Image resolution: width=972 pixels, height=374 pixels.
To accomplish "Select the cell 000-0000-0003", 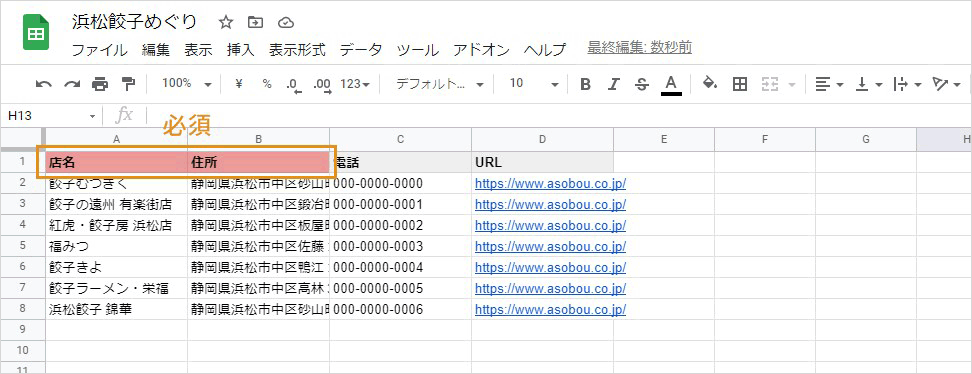I will click(x=400, y=246).
